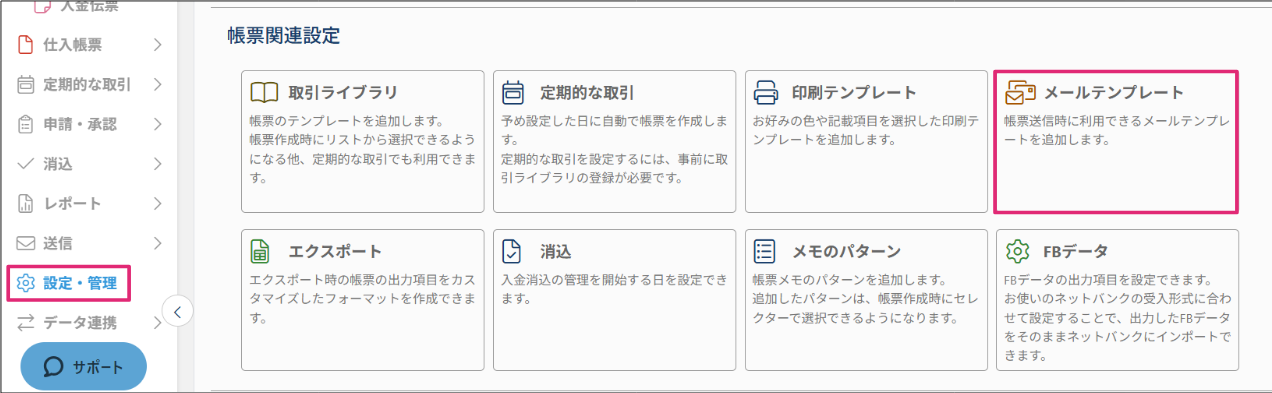
Task: Open the メモのパターン card title
Action: (846, 251)
